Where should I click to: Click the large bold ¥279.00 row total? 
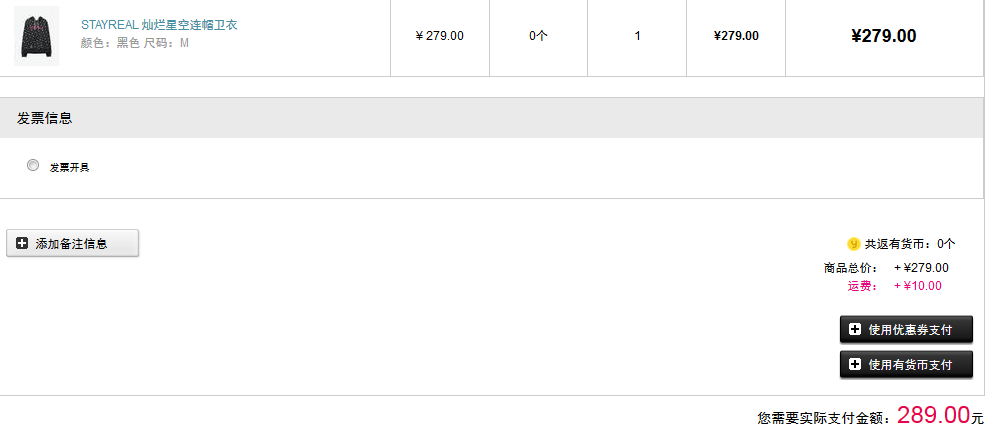tap(883, 36)
